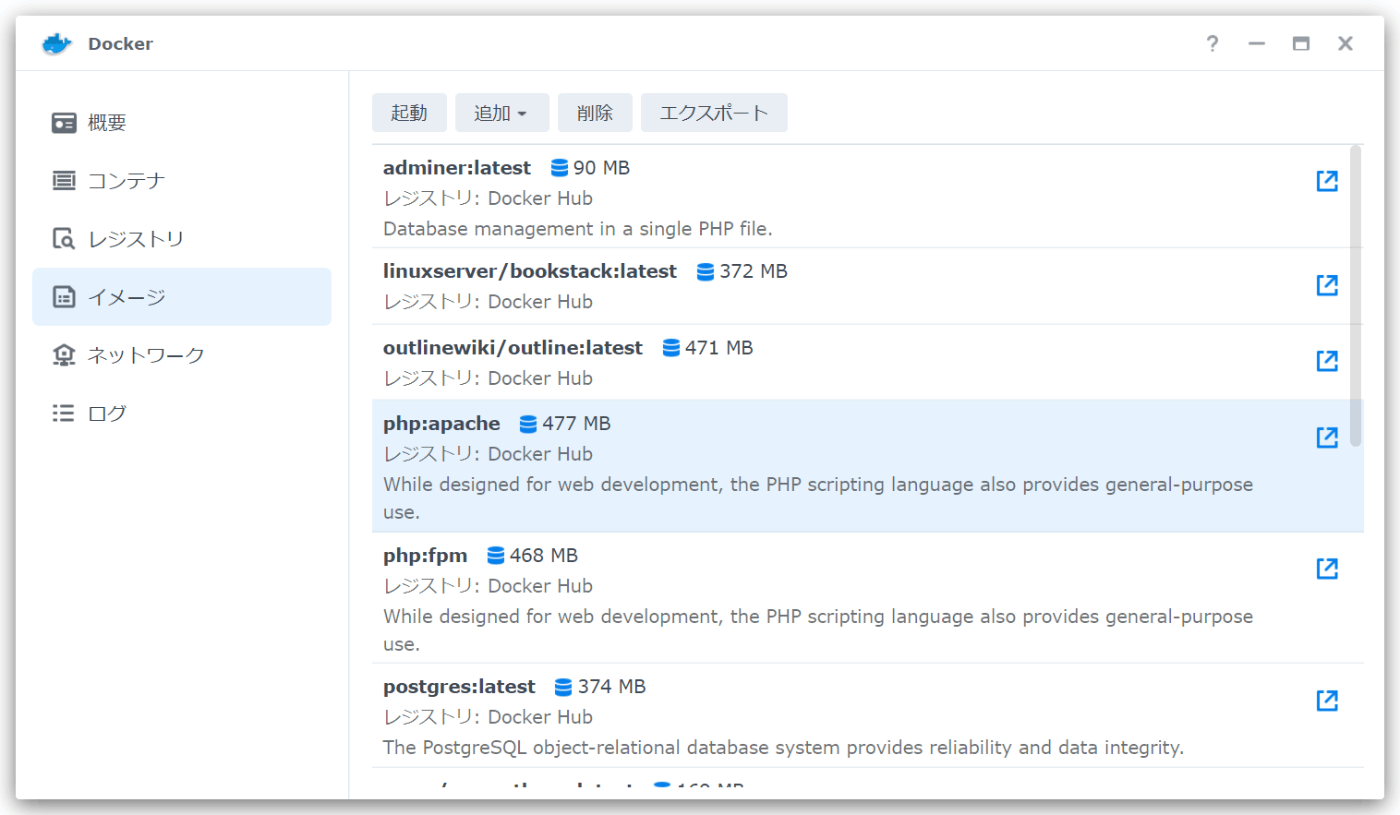
Task: Click the イメージ image sidebar icon
Action: click(64, 297)
